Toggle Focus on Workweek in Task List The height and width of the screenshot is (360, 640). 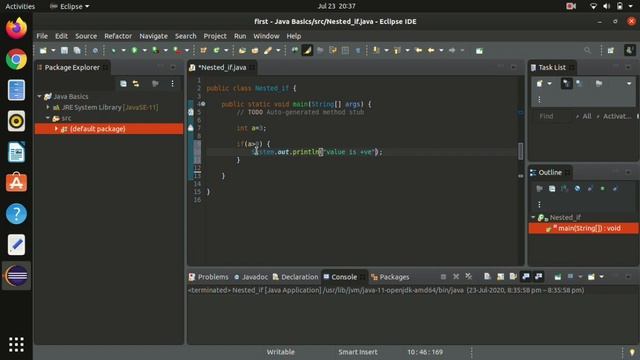coord(599,84)
